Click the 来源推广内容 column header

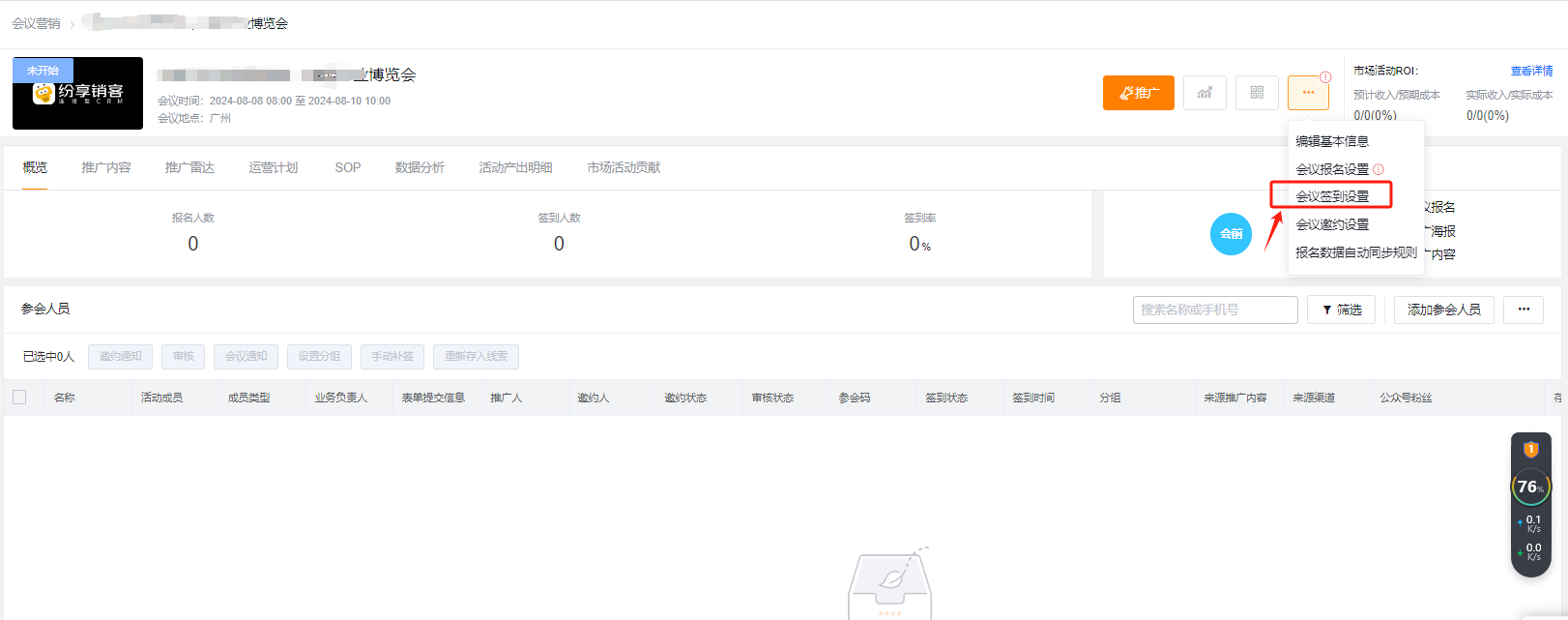1235,398
